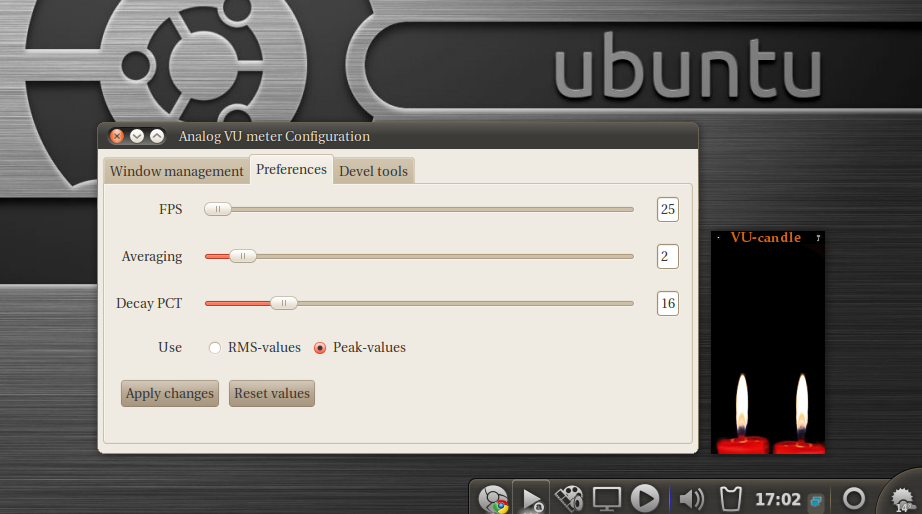Click the Decay PCT slider handle
Image resolution: width=922 pixels, height=514 pixels.
pyautogui.click(x=283, y=303)
